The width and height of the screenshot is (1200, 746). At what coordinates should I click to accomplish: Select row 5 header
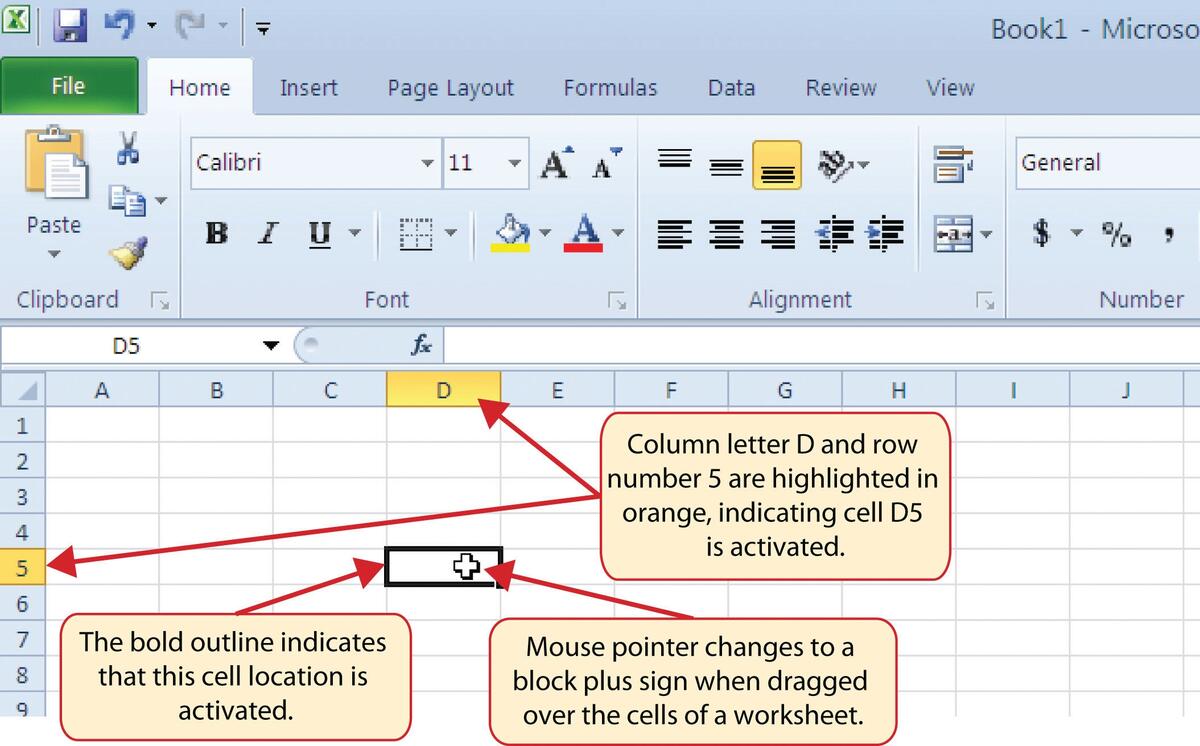tap(22, 569)
